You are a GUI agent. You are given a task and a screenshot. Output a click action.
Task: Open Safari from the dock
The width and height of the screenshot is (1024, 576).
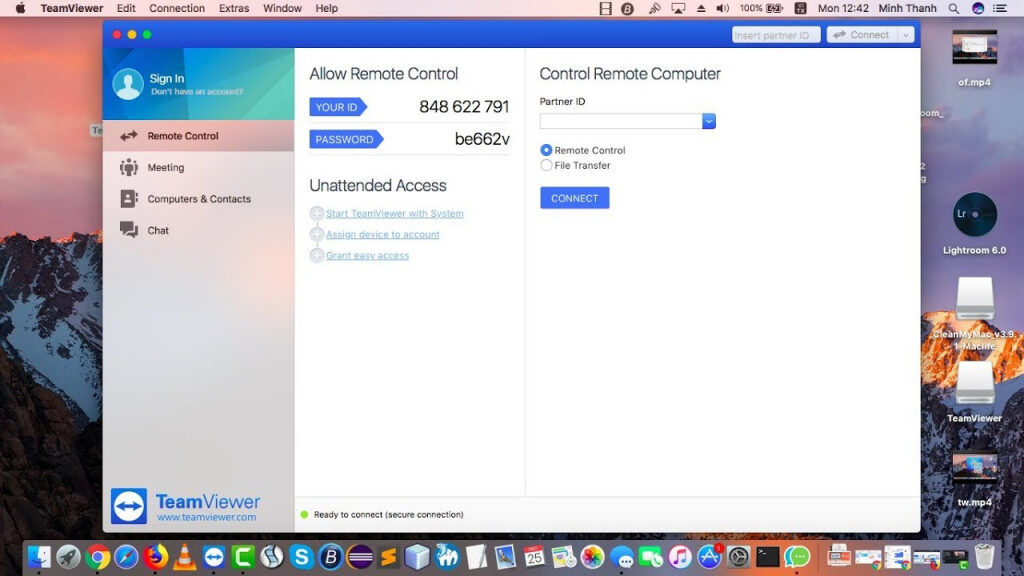point(126,557)
